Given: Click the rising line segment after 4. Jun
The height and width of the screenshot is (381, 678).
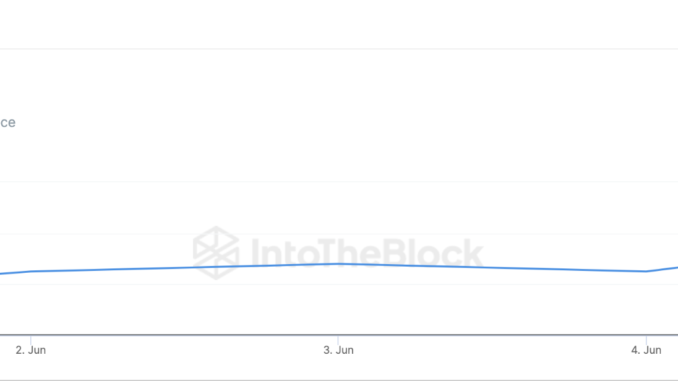Looking at the screenshot, I should click(662, 269).
